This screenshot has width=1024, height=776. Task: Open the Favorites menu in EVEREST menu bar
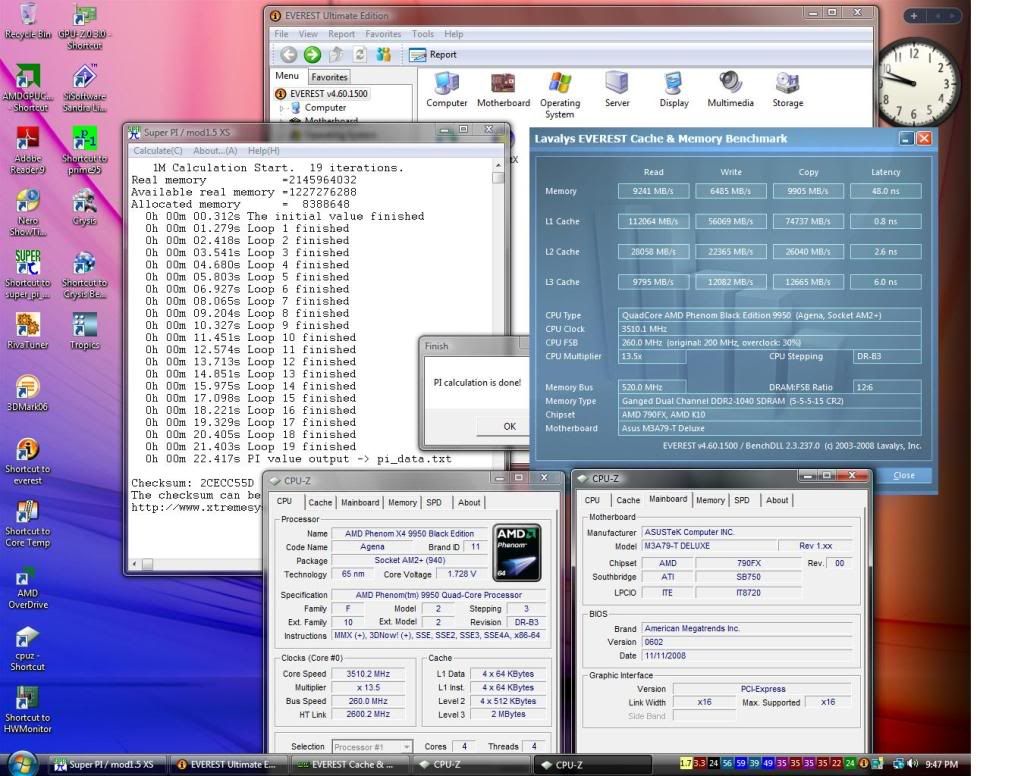(x=383, y=34)
